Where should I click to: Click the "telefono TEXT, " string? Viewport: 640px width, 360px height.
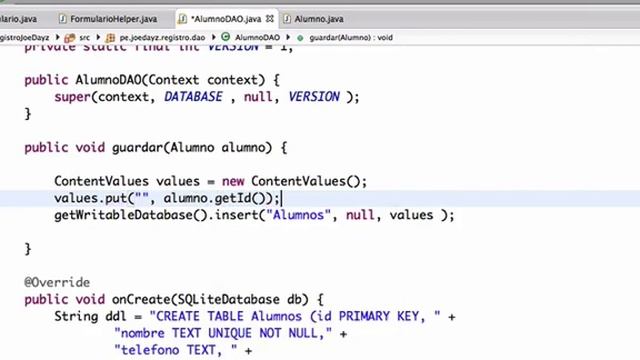(176, 350)
